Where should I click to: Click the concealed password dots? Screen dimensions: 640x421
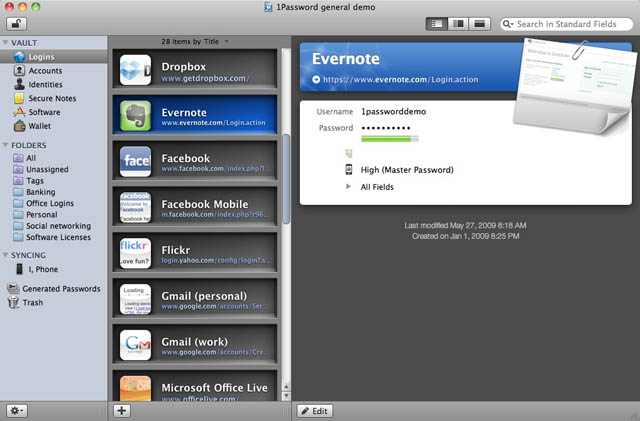[x=386, y=128]
